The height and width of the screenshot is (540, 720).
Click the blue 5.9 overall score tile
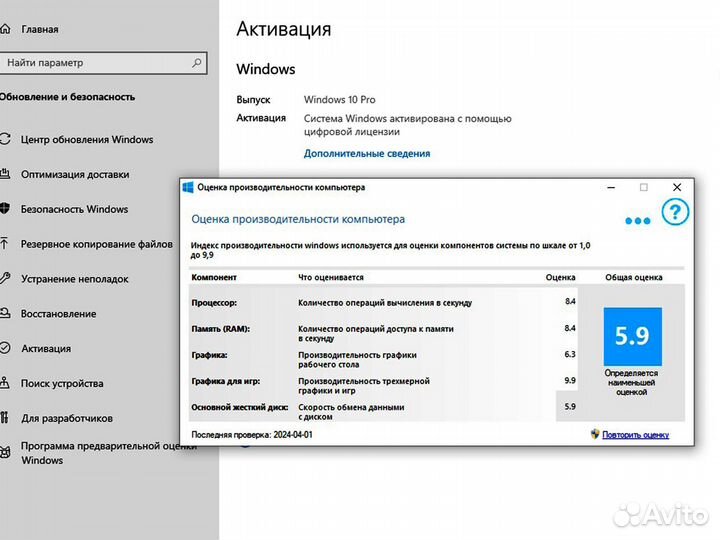coord(632,336)
